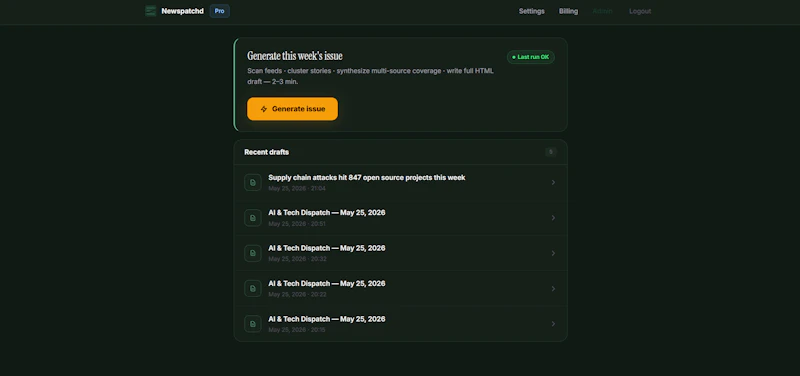This screenshot has width=800, height=376.
Task: Click chevron on the 20:51 draft row
Action: point(553,218)
